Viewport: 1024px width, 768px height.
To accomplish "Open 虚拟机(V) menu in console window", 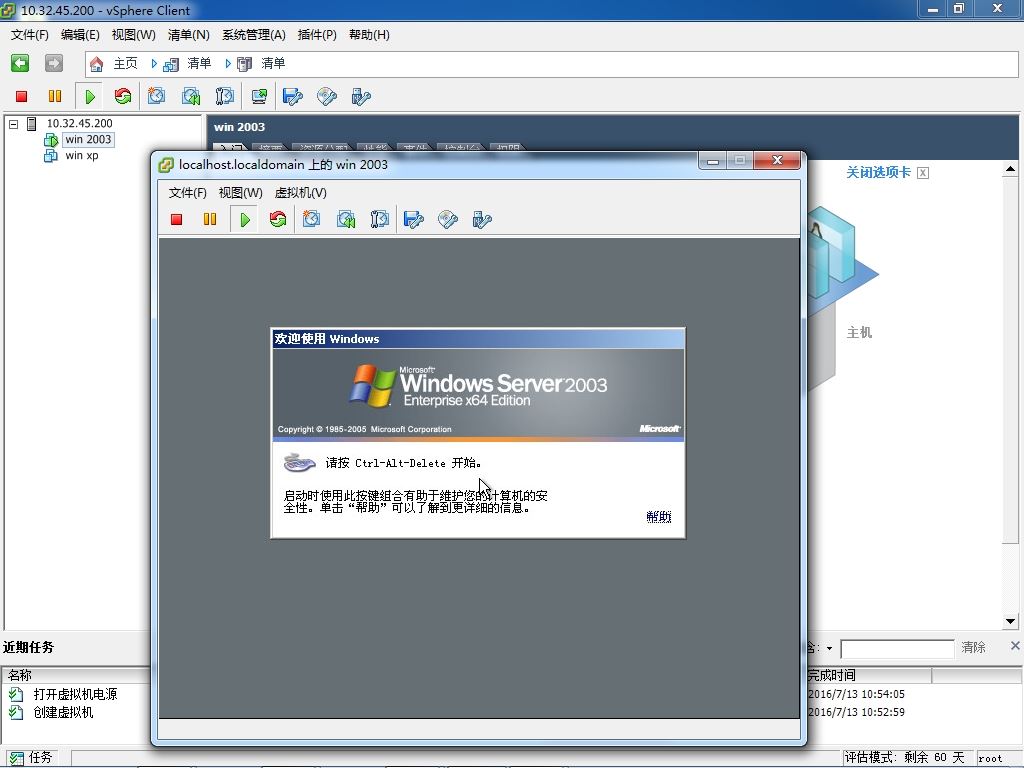I will 300,193.
